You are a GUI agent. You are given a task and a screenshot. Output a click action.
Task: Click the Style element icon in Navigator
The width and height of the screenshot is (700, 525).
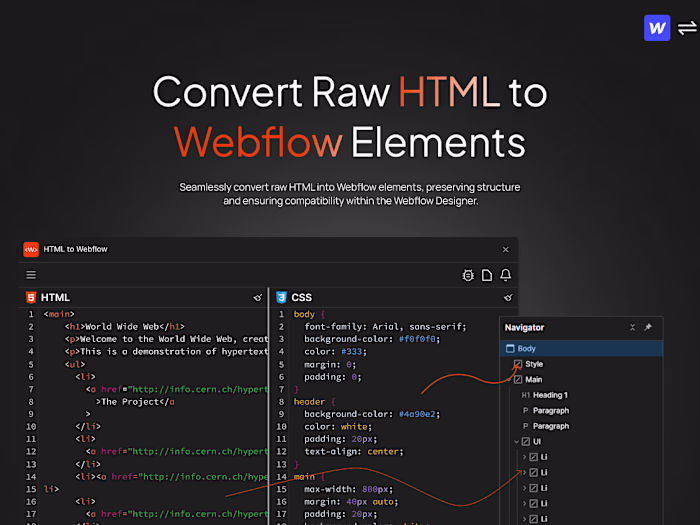click(x=518, y=364)
